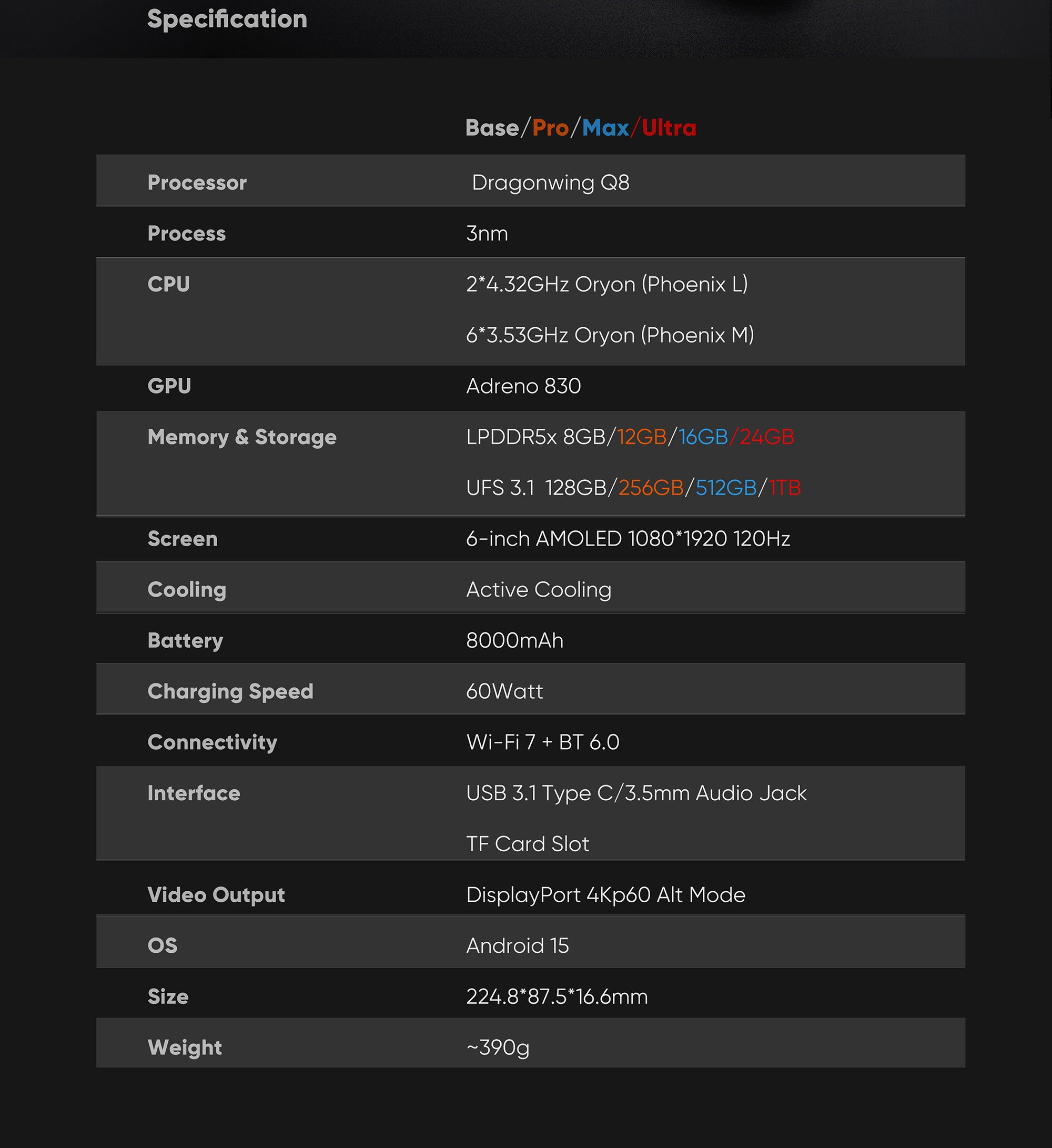Click the DisplayPort 4Kp60 Alt Mode text
Viewport: 1052px width, 1148px height.
(x=606, y=895)
